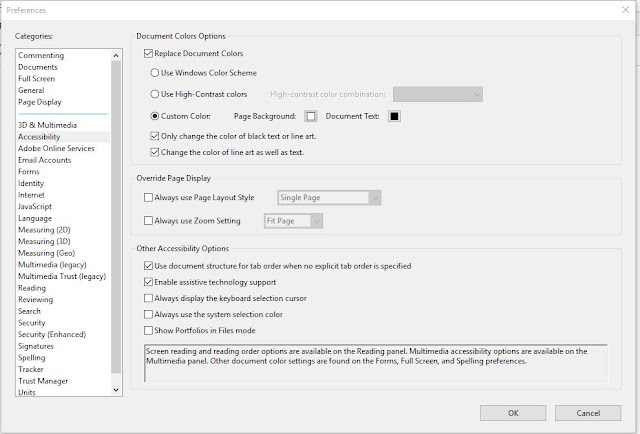Select the 3D & Multimedia category
This screenshot has height=434, width=640.
(x=47, y=125)
